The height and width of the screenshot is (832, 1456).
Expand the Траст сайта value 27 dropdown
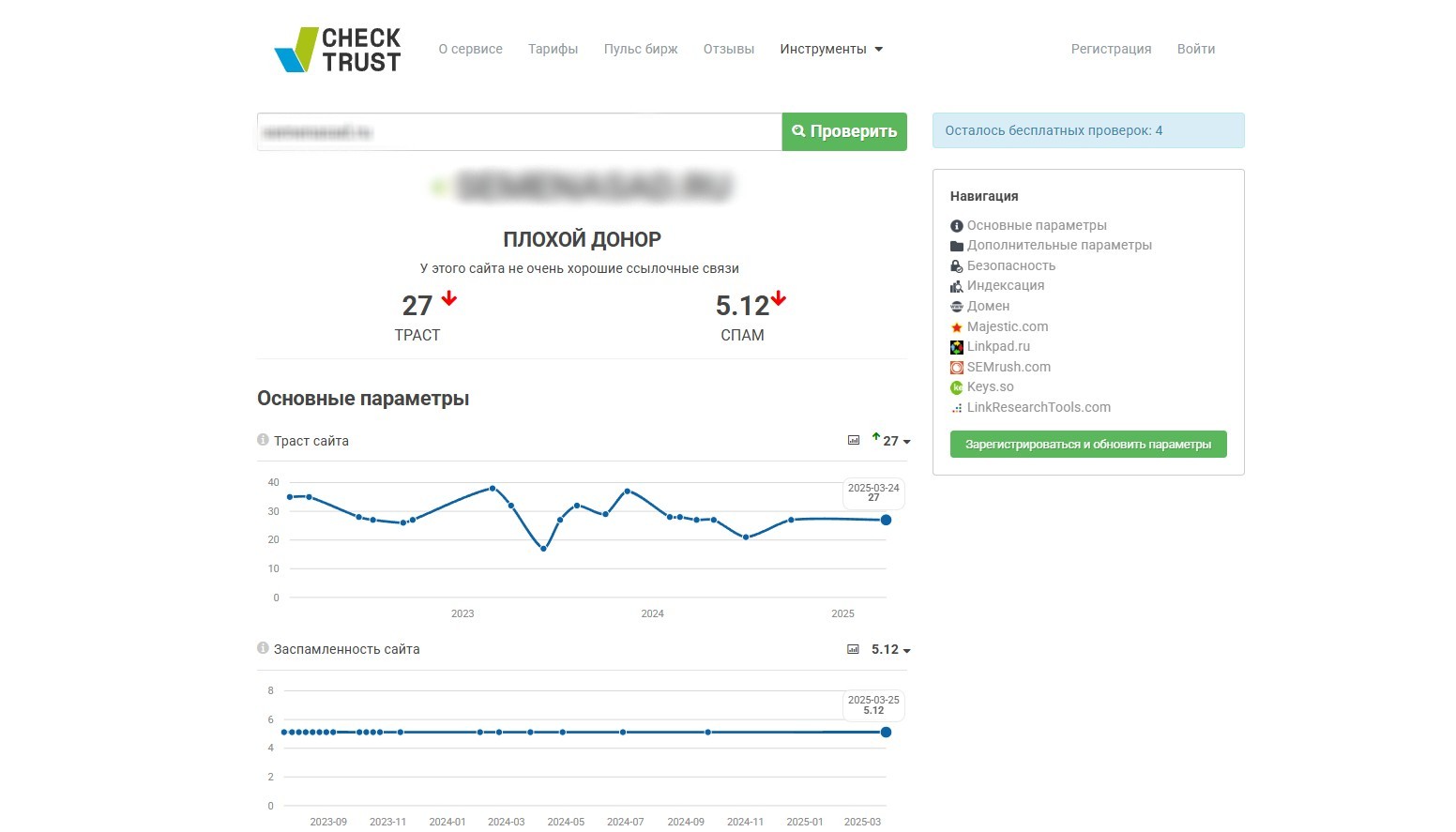click(x=896, y=441)
